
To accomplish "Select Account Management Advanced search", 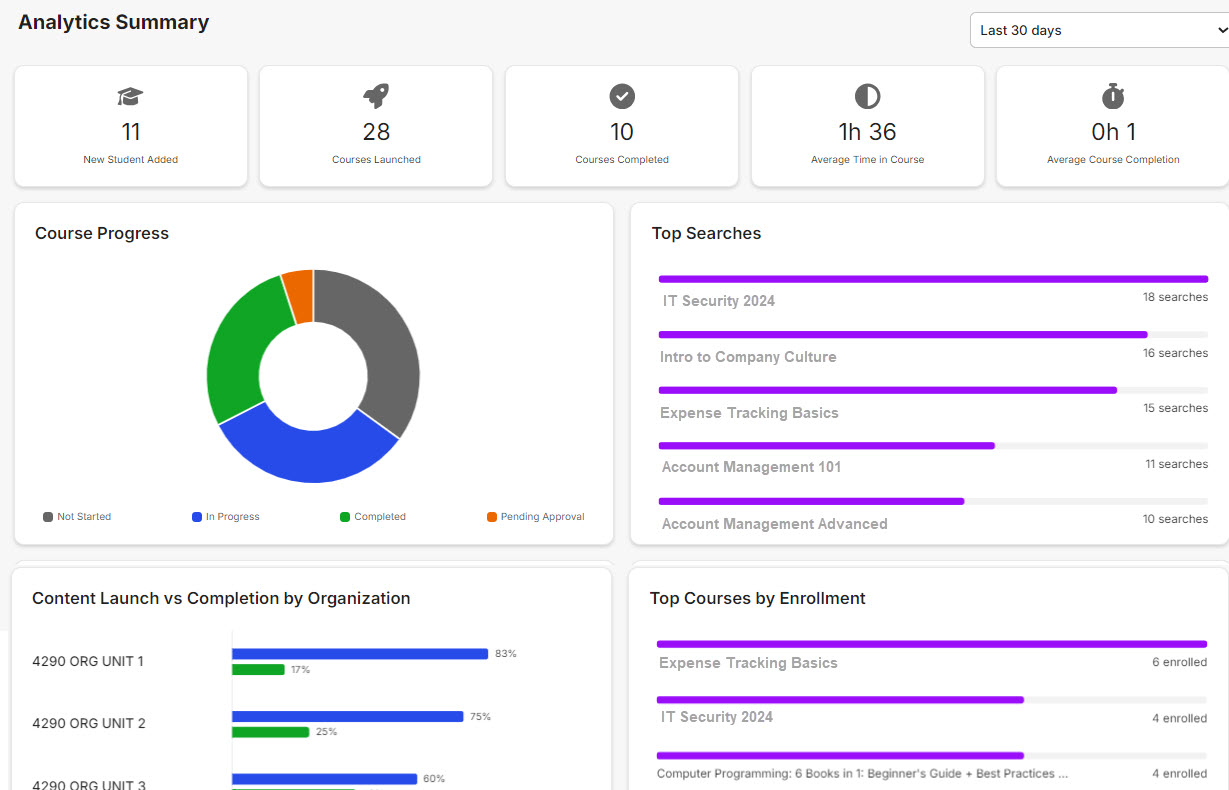I will click(774, 524).
